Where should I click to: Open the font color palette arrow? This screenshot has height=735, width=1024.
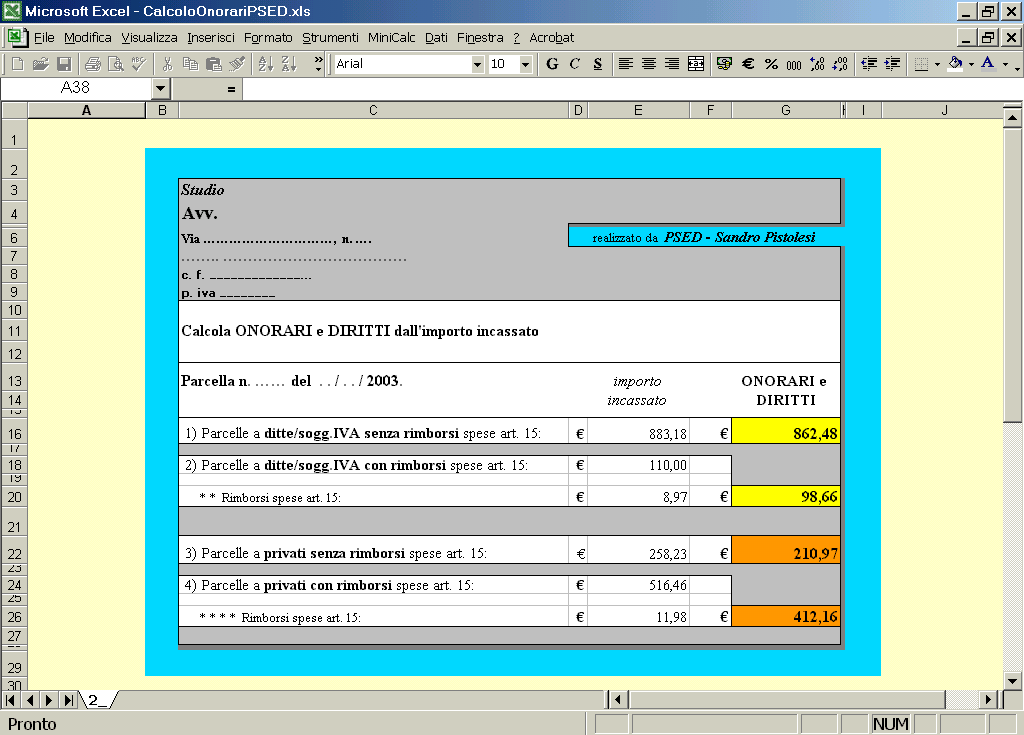click(x=1005, y=64)
